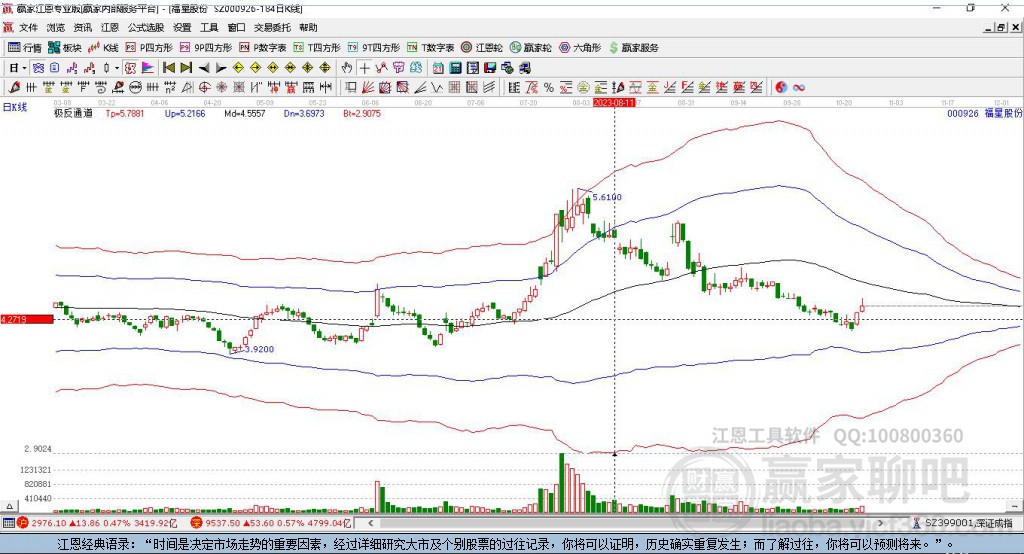This screenshot has height=554, width=1024.
Task: Open the calendar icon
Action: pyautogui.click(x=438, y=68)
